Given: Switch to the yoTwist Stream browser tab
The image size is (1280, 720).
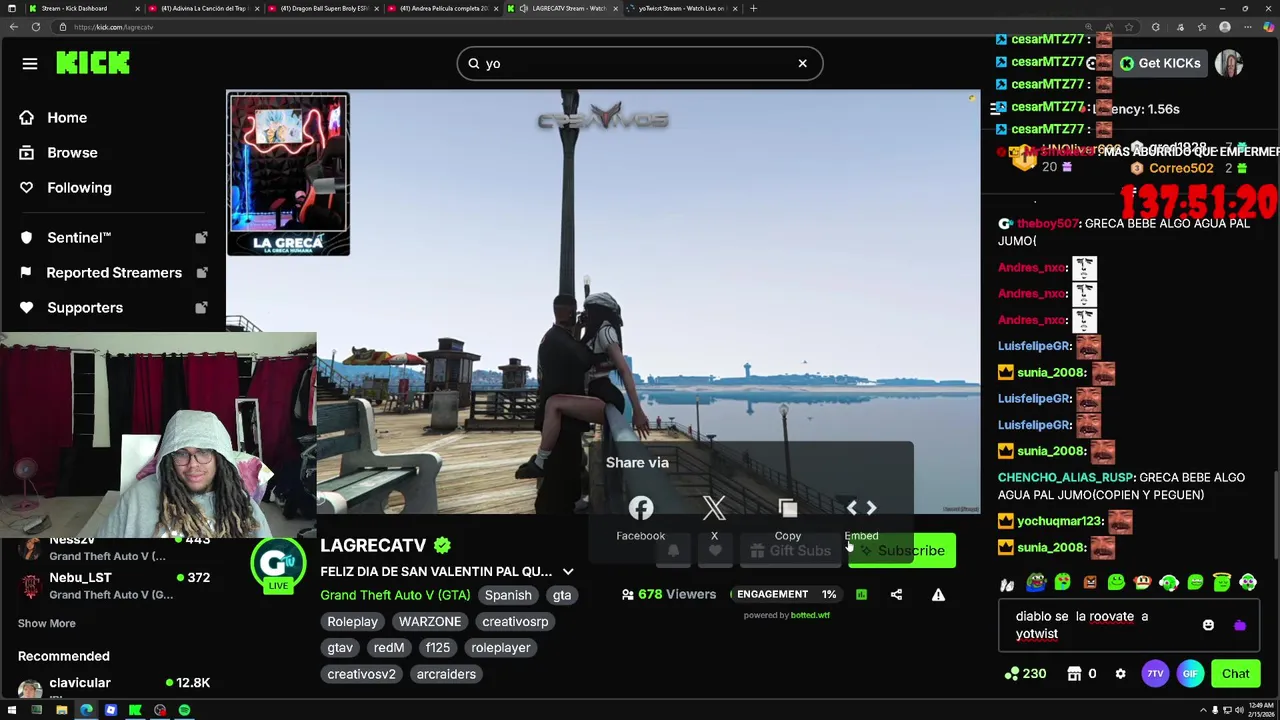Looking at the screenshot, I should pos(682,8).
